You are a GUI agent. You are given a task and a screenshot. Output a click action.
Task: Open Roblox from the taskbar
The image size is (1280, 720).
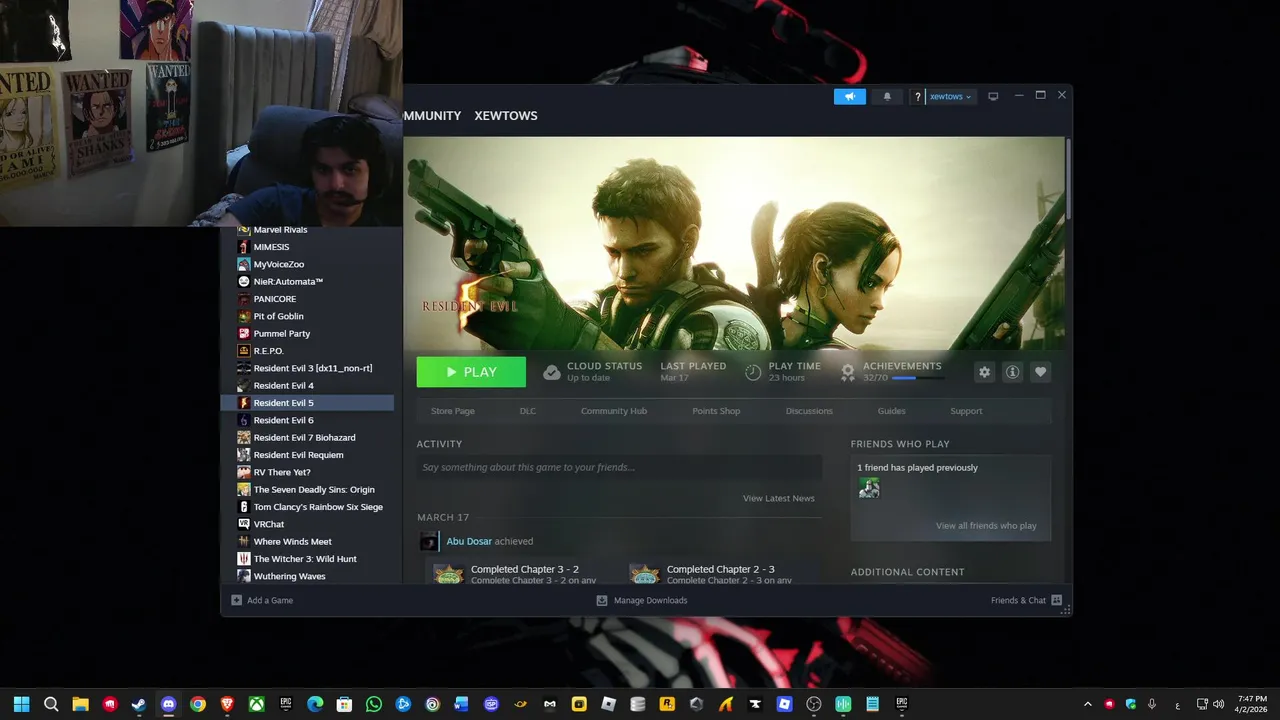click(608, 704)
